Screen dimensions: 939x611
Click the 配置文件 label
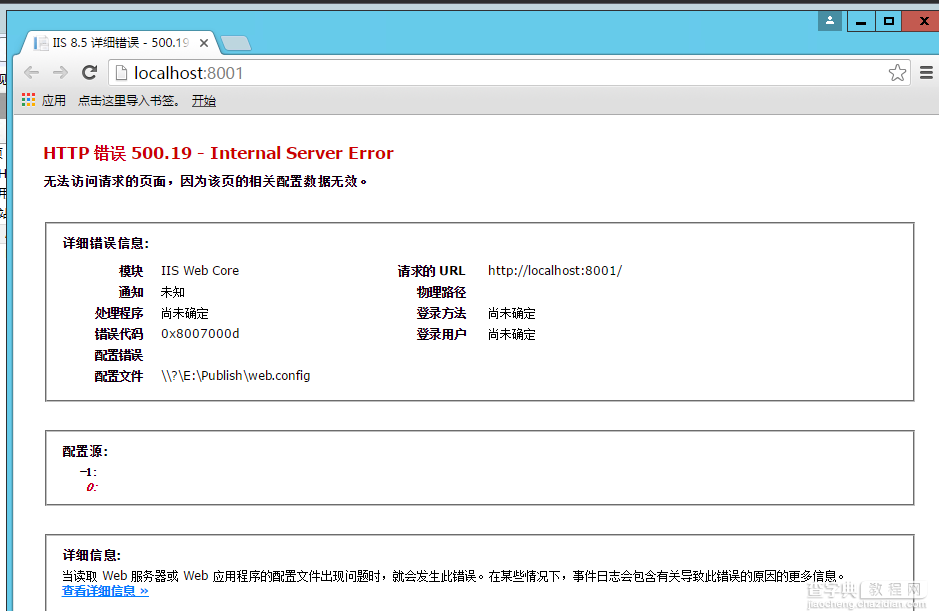point(119,376)
